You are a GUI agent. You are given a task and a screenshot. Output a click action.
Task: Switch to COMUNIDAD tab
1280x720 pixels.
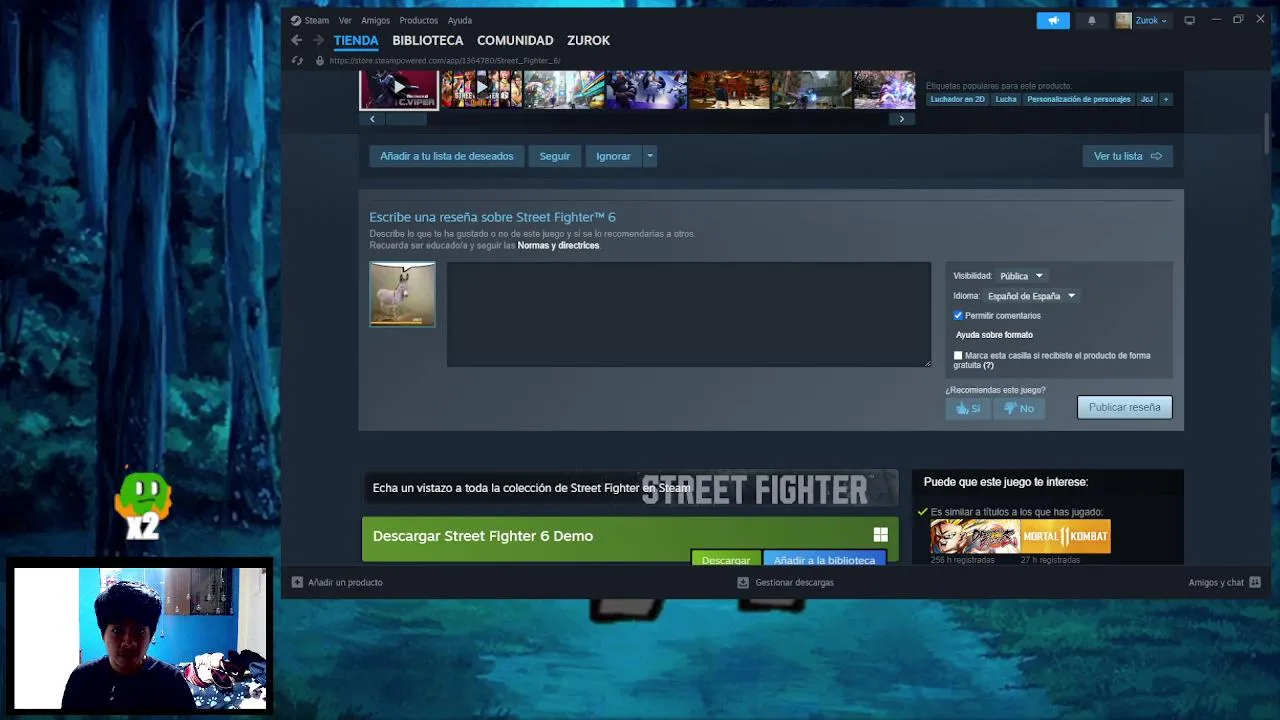[x=515, y=40]
